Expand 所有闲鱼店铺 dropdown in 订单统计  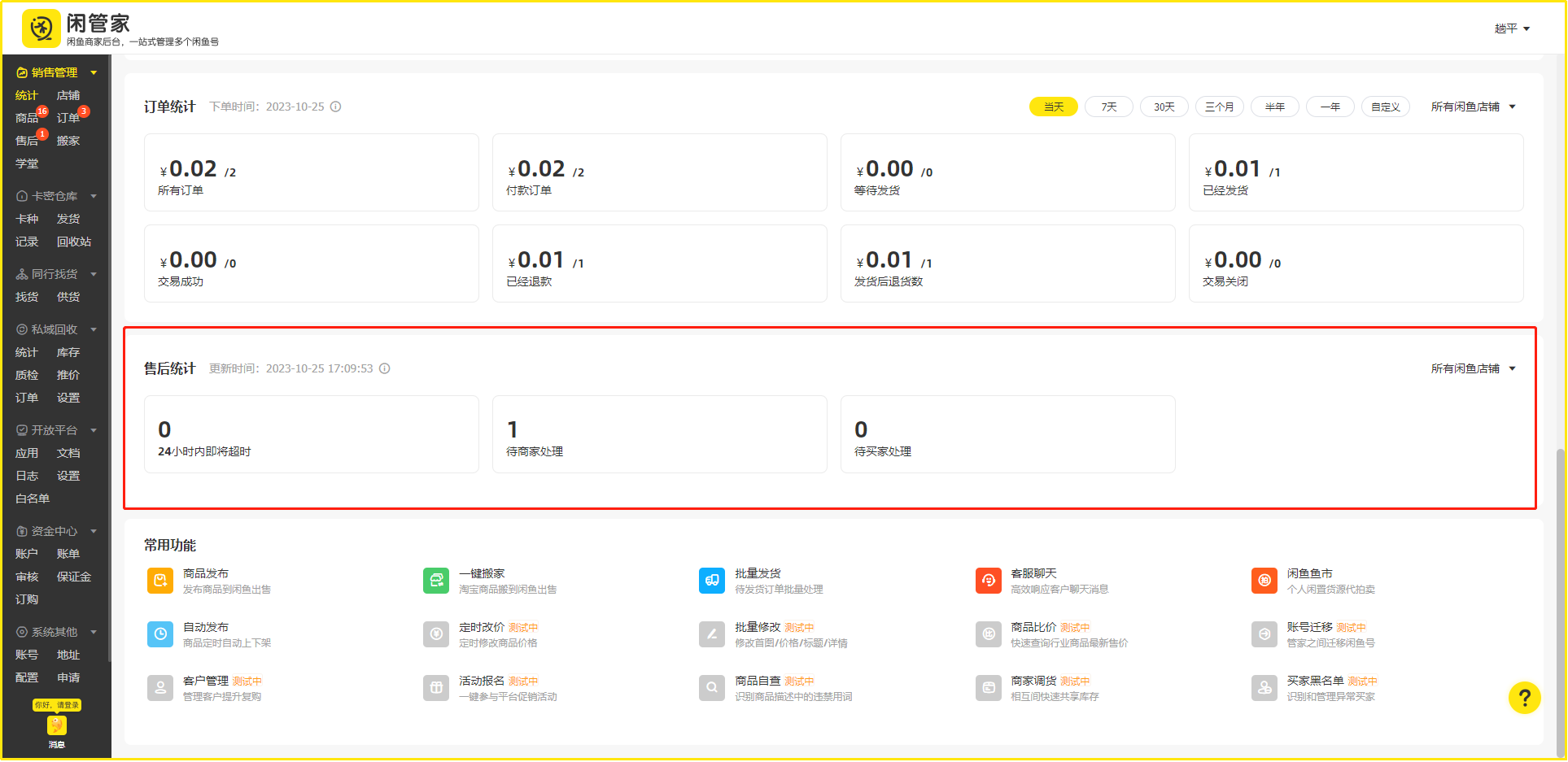tap(1473, 107)
